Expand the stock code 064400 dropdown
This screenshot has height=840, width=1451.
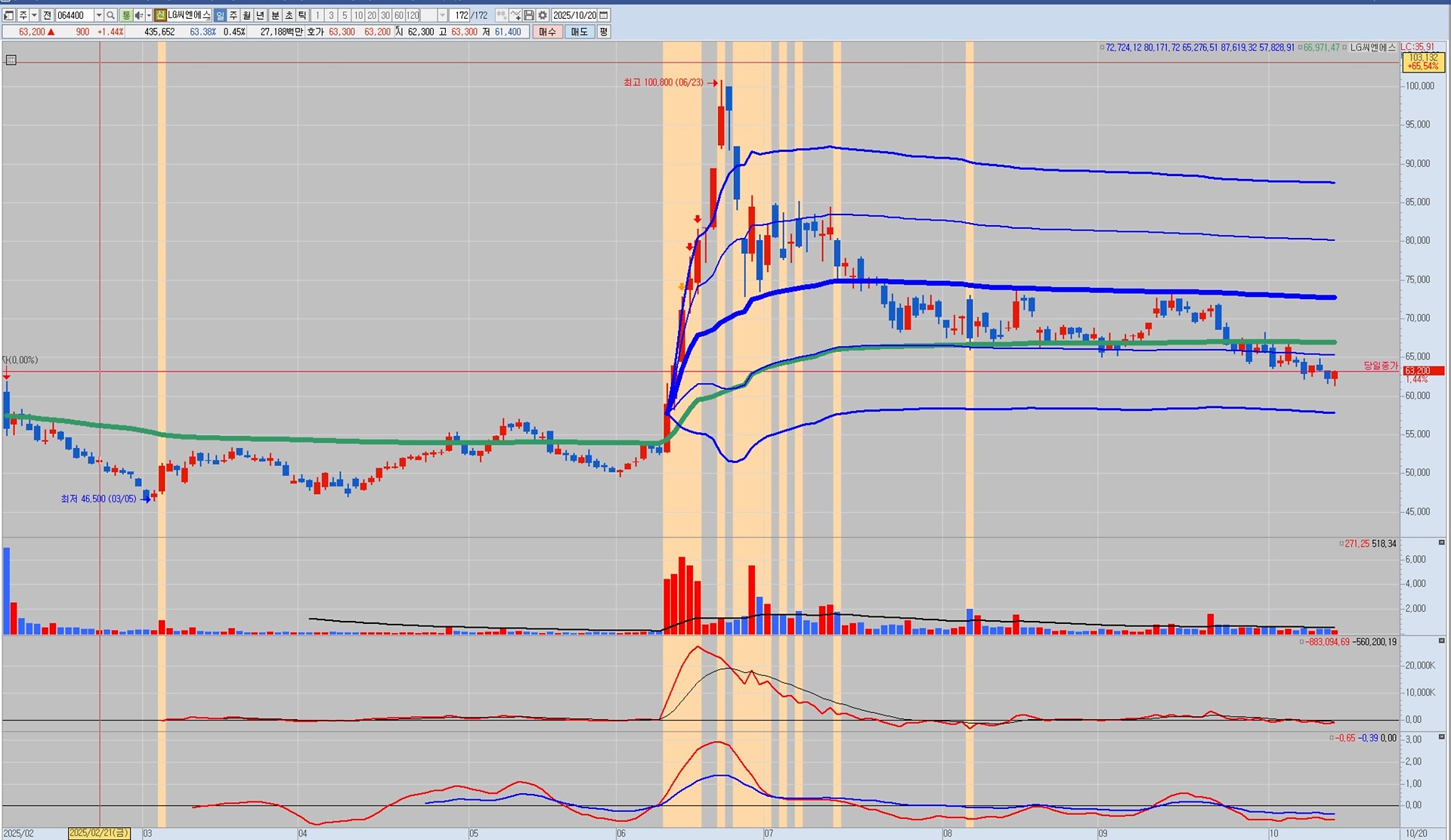click(x=98, y=15)
